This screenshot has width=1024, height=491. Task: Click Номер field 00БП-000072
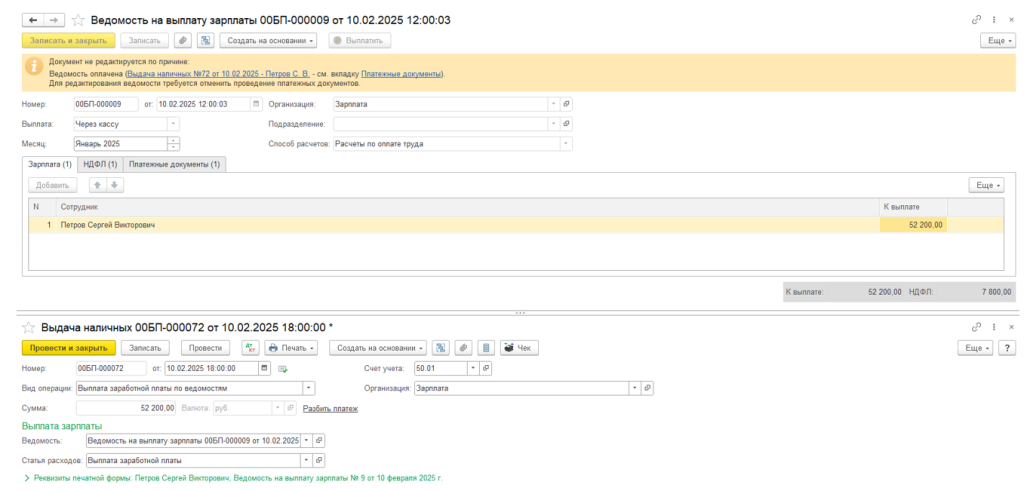tap(110, 368)
